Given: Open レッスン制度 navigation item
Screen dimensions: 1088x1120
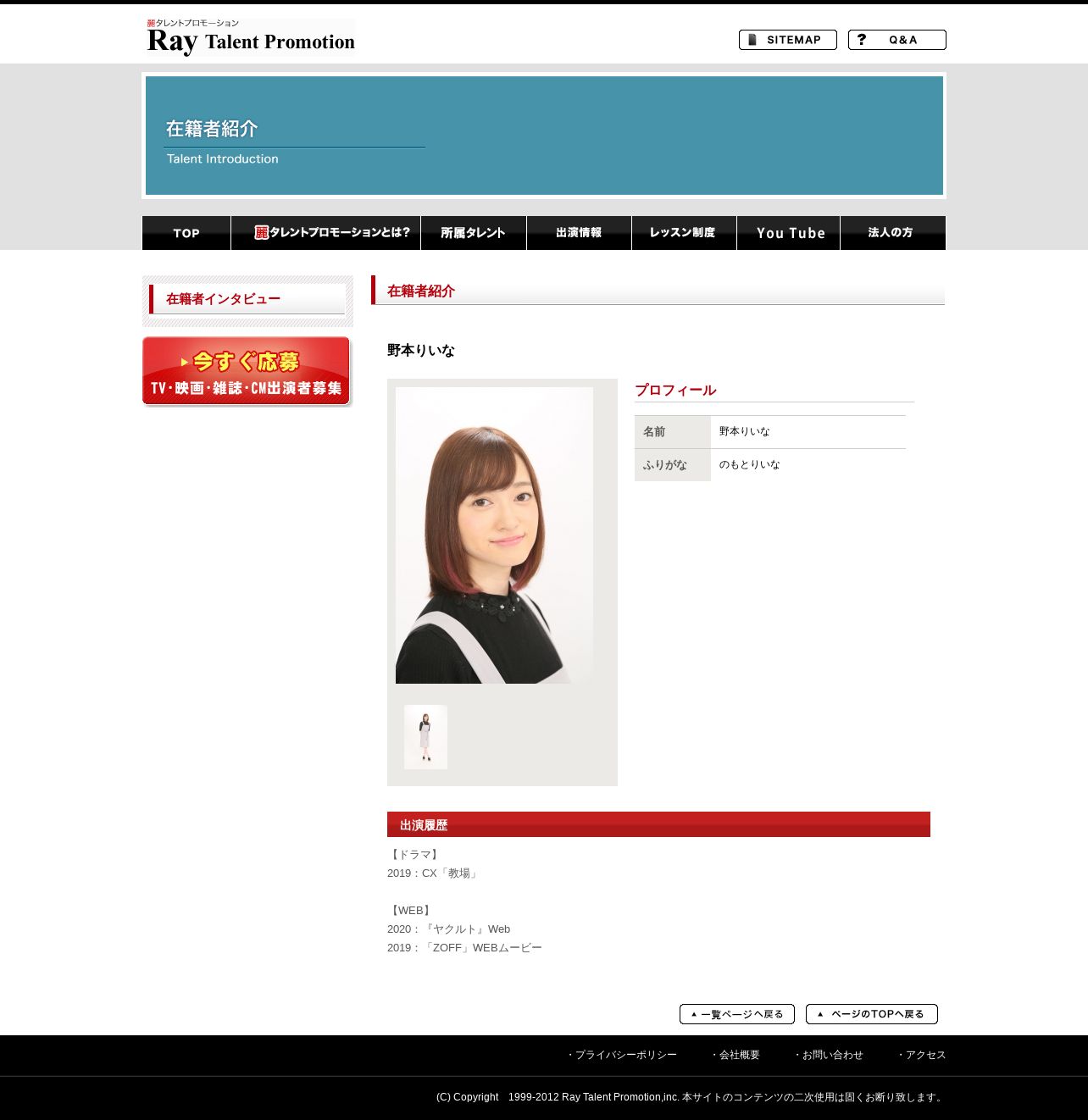Looking at the screenshot, I should [684, 233].
